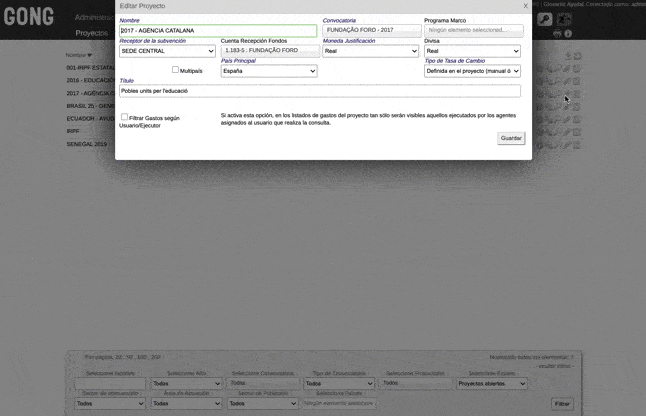Click the info icon below the header

569,34
